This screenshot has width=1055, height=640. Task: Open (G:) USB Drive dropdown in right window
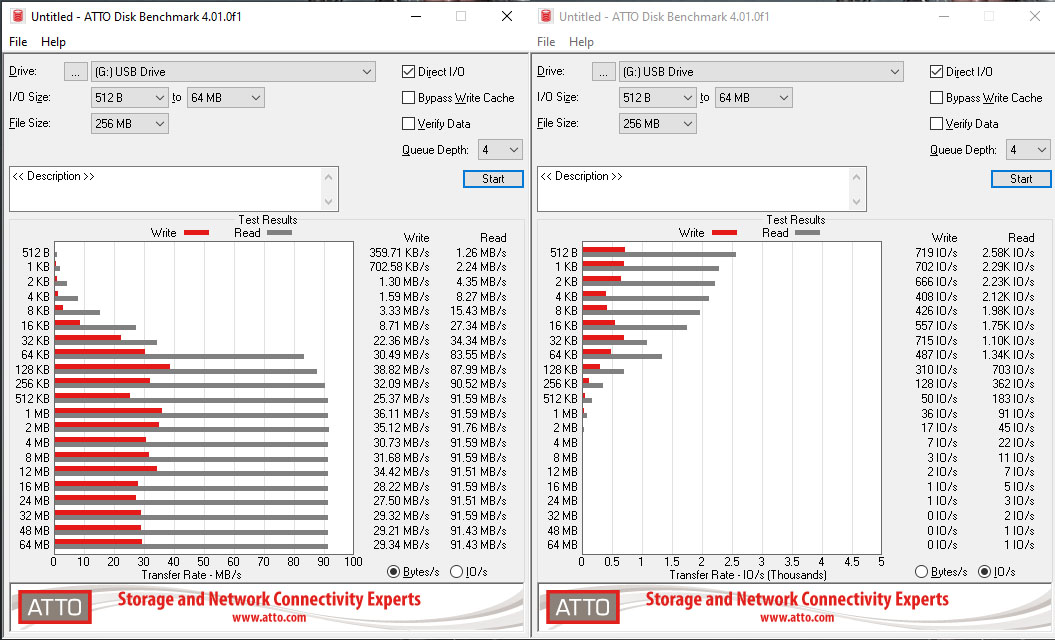pyautogui.click(x=761, y=71)
